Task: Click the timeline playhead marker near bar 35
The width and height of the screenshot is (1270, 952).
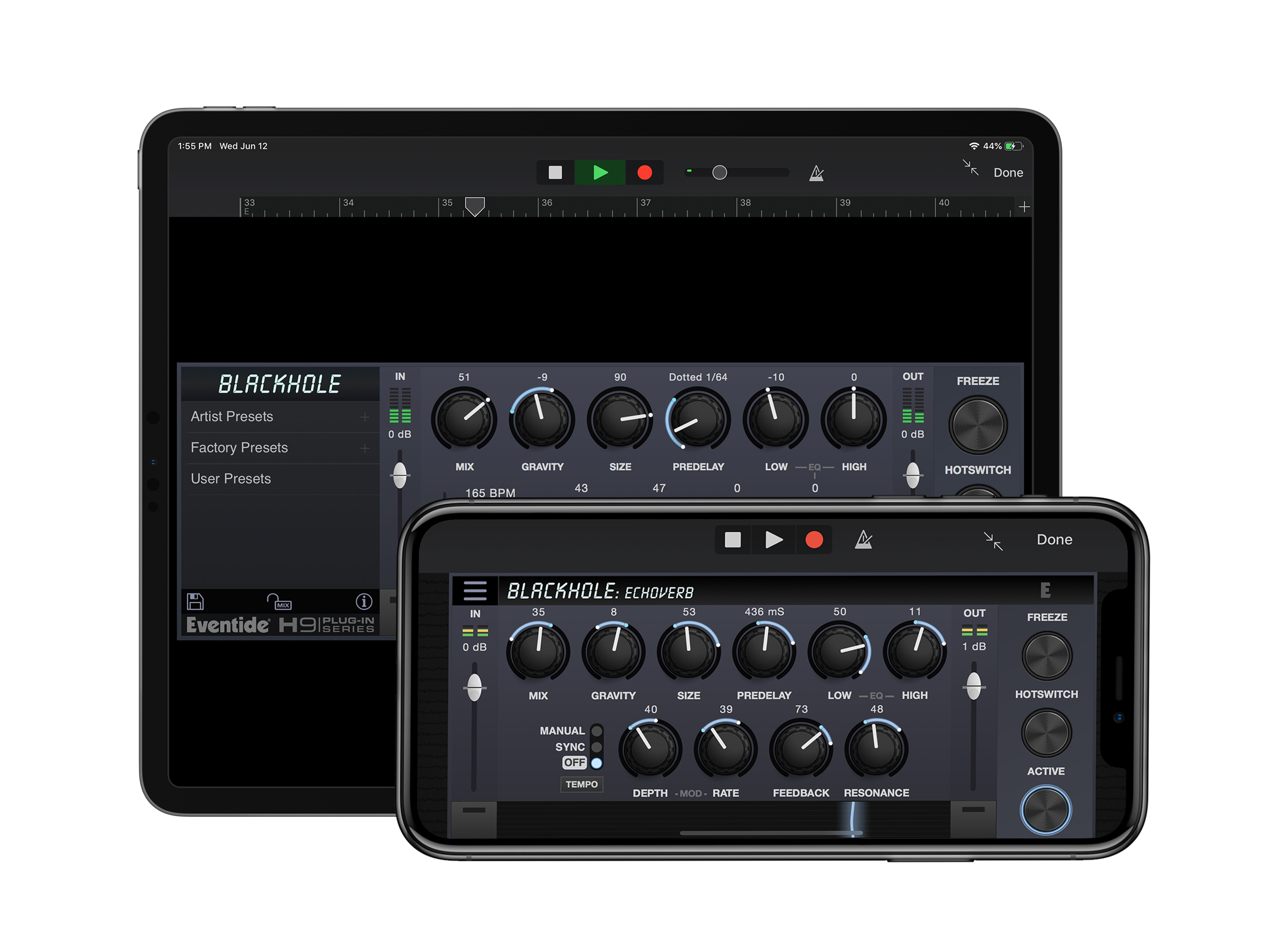Action: tap(474, 206)
